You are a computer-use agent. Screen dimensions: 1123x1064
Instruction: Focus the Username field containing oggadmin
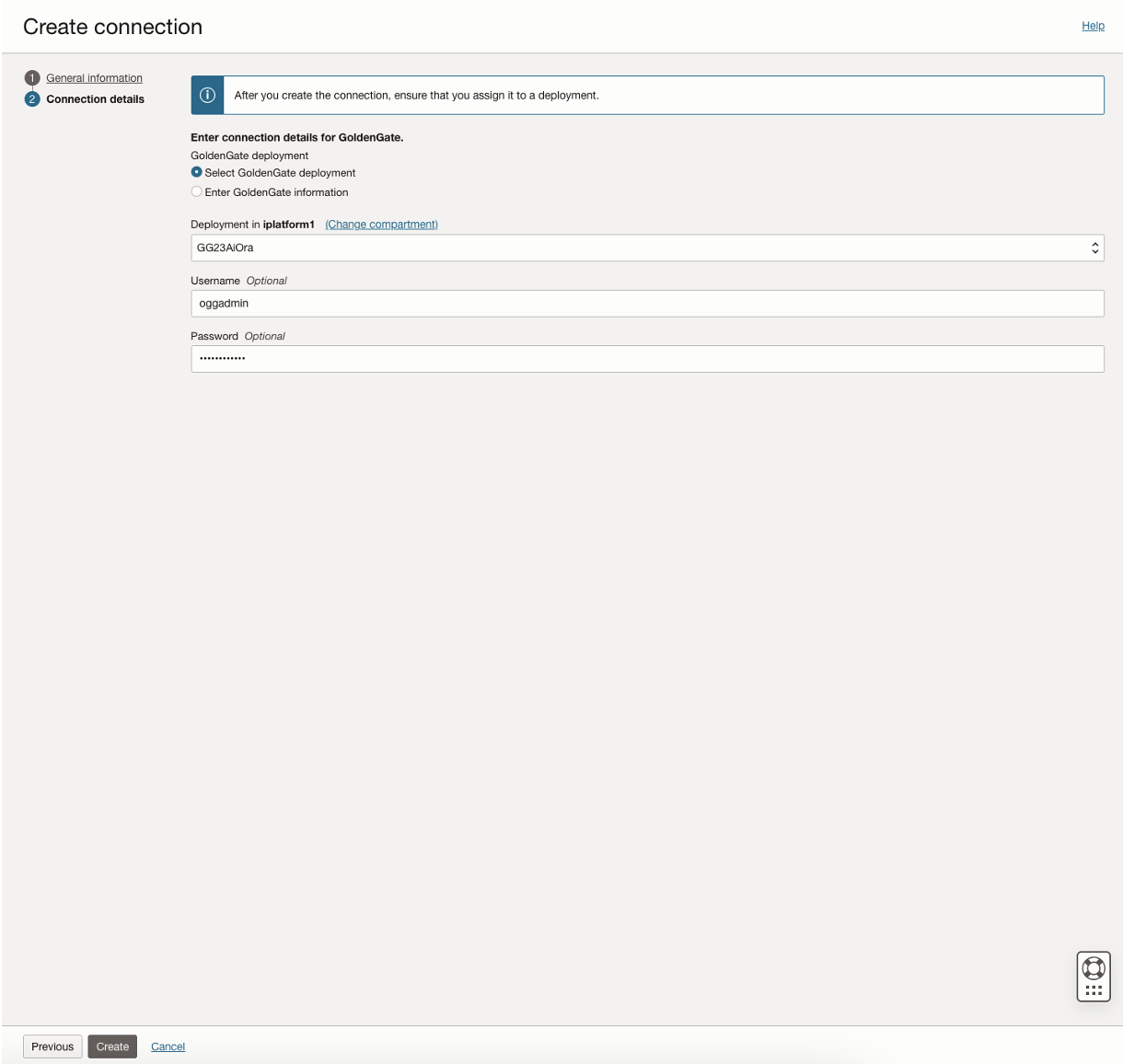[x=647, y=304]
